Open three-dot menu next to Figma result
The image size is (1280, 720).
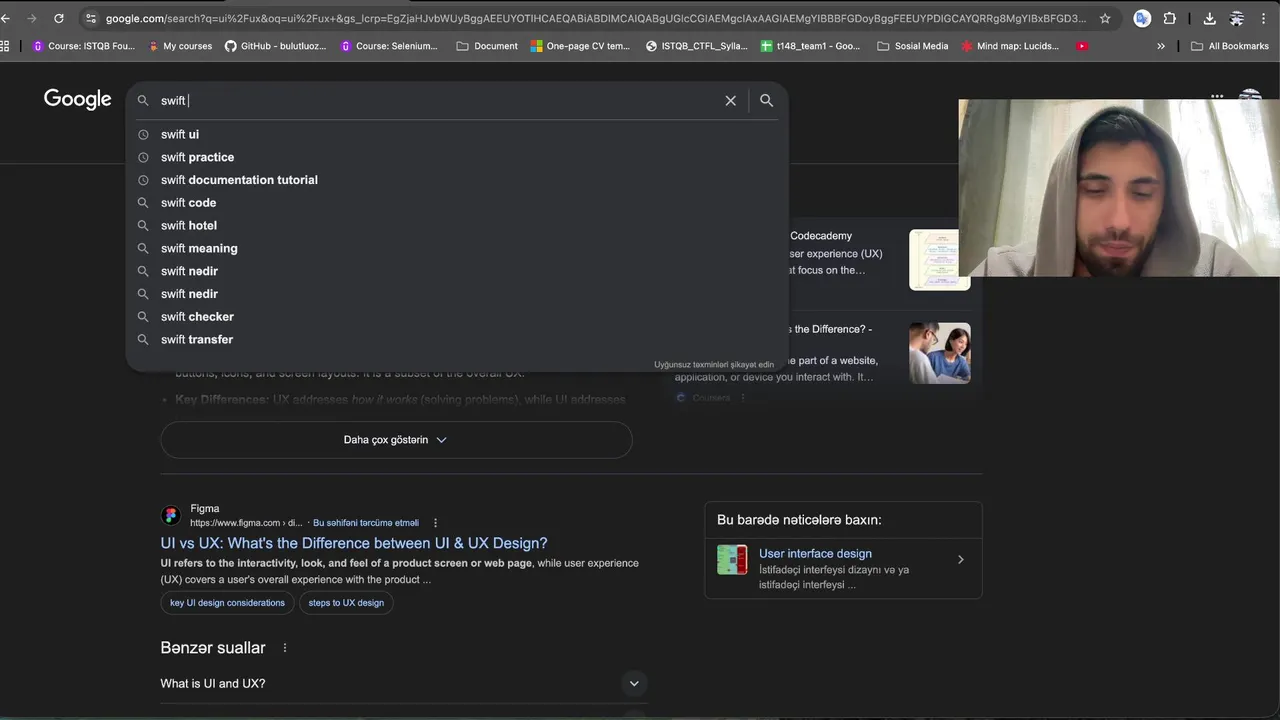pos(435,523)
